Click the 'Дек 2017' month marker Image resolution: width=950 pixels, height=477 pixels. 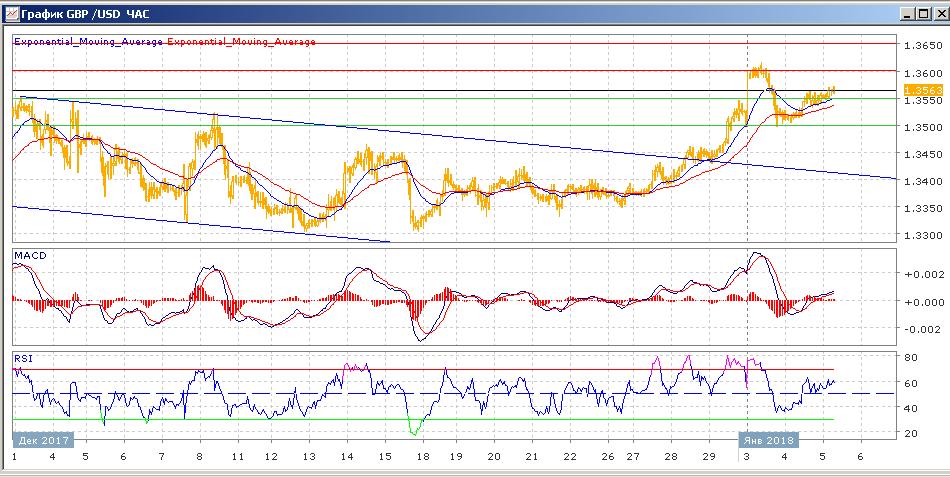(x=43, y=440)
